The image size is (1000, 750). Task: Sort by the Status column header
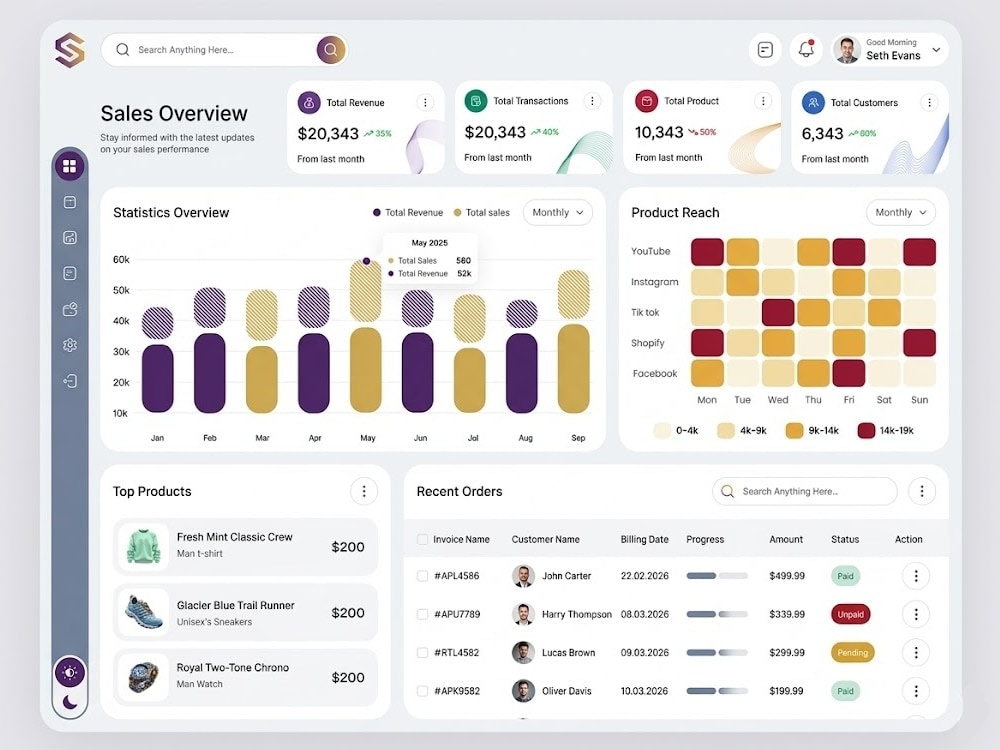pos(845,540)
